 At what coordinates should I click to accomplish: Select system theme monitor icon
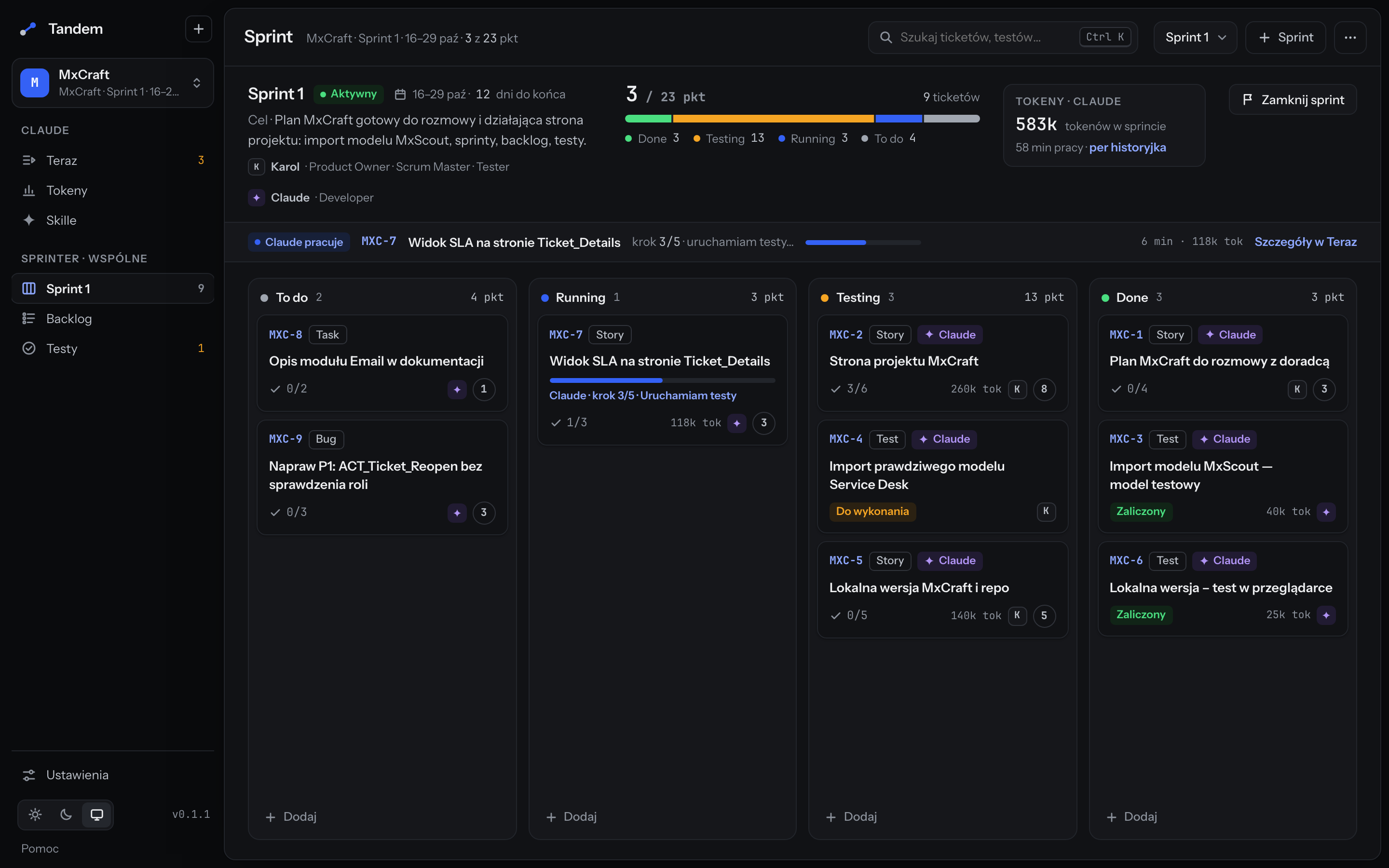97,814
